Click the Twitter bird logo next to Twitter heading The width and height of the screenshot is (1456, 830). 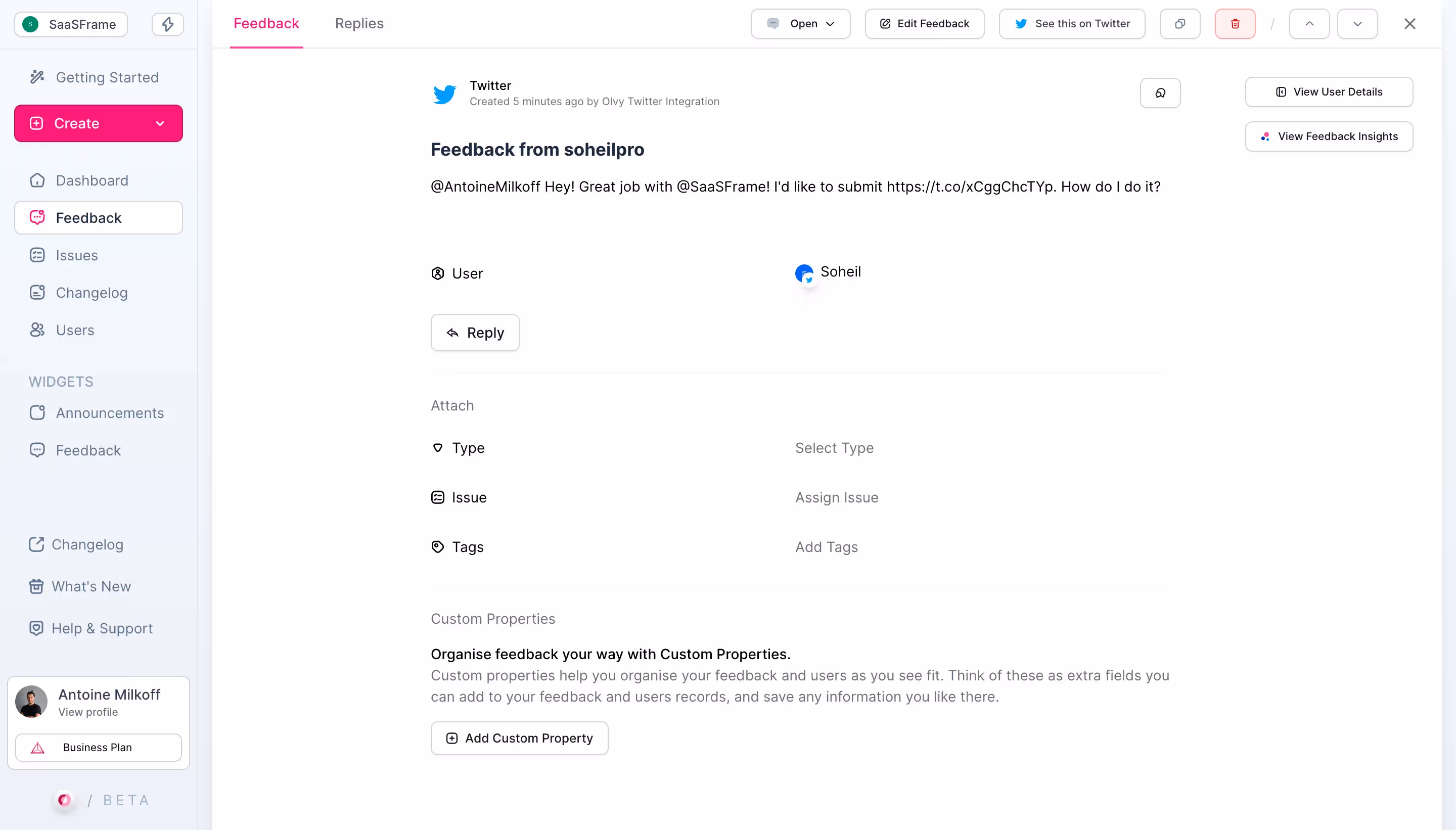(x=446, y=94)
